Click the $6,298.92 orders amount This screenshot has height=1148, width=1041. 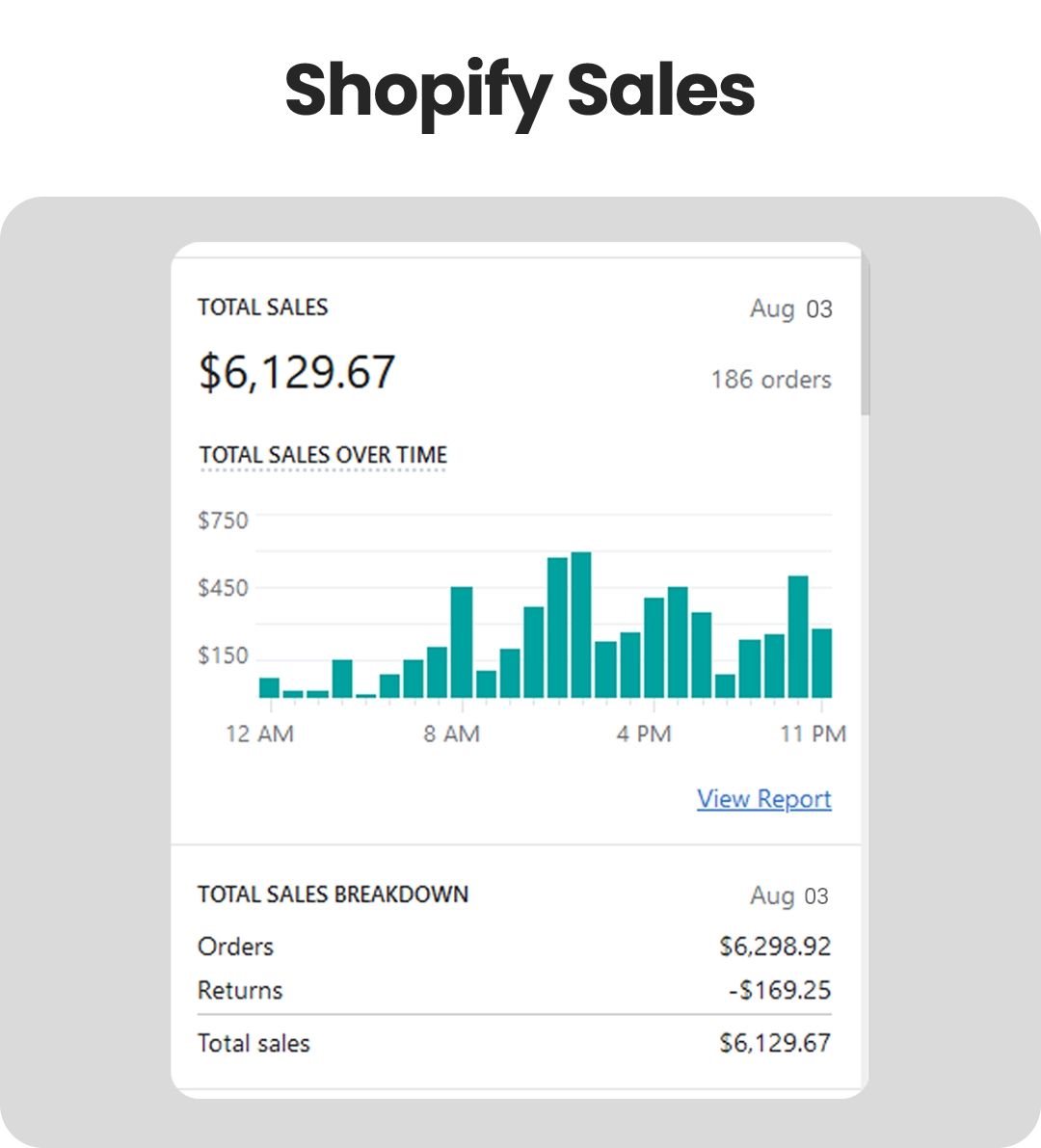(x=774, y=947)
